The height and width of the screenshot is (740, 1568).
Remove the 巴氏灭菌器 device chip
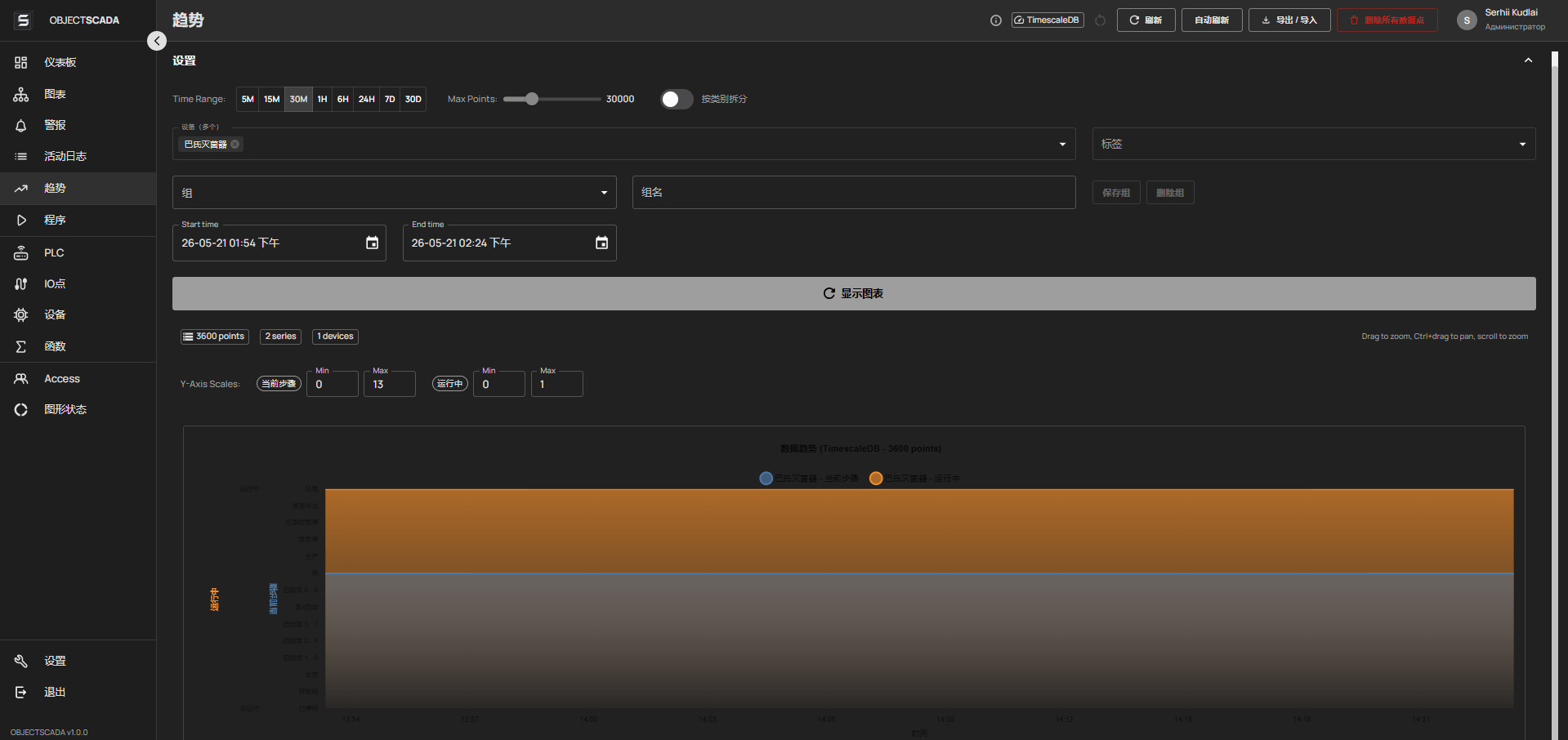click(x=235, y=145)
